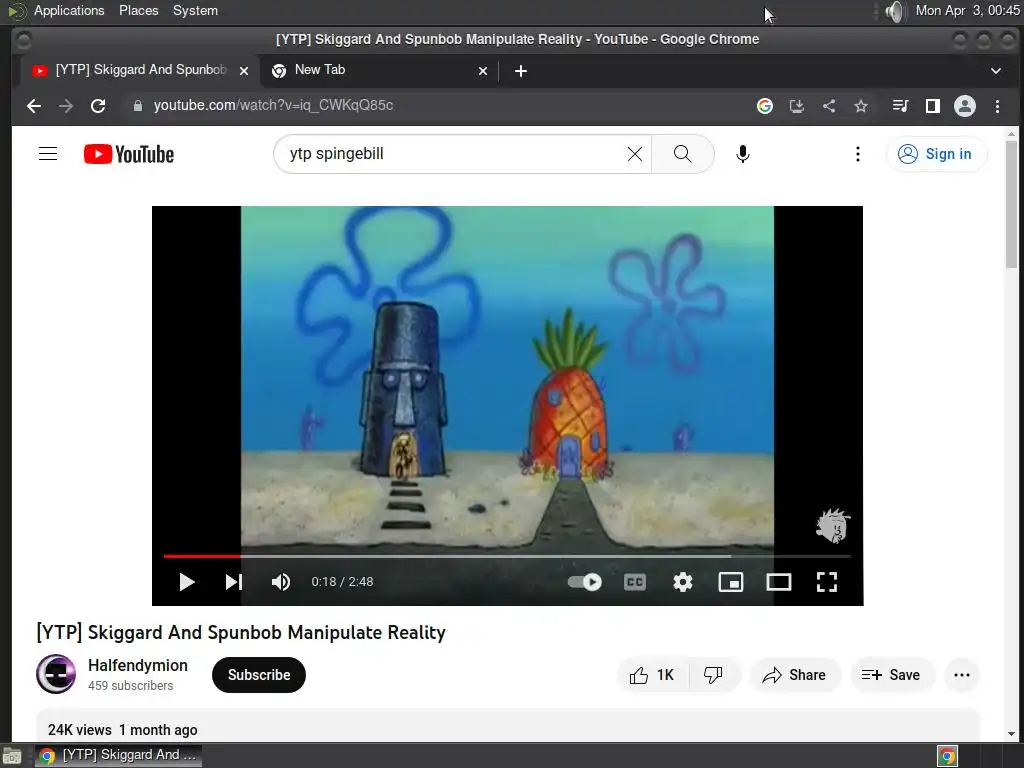Screen dimensions: 1024x768
Task: Open a new browser tab with plus
Action: click(520, 71)
